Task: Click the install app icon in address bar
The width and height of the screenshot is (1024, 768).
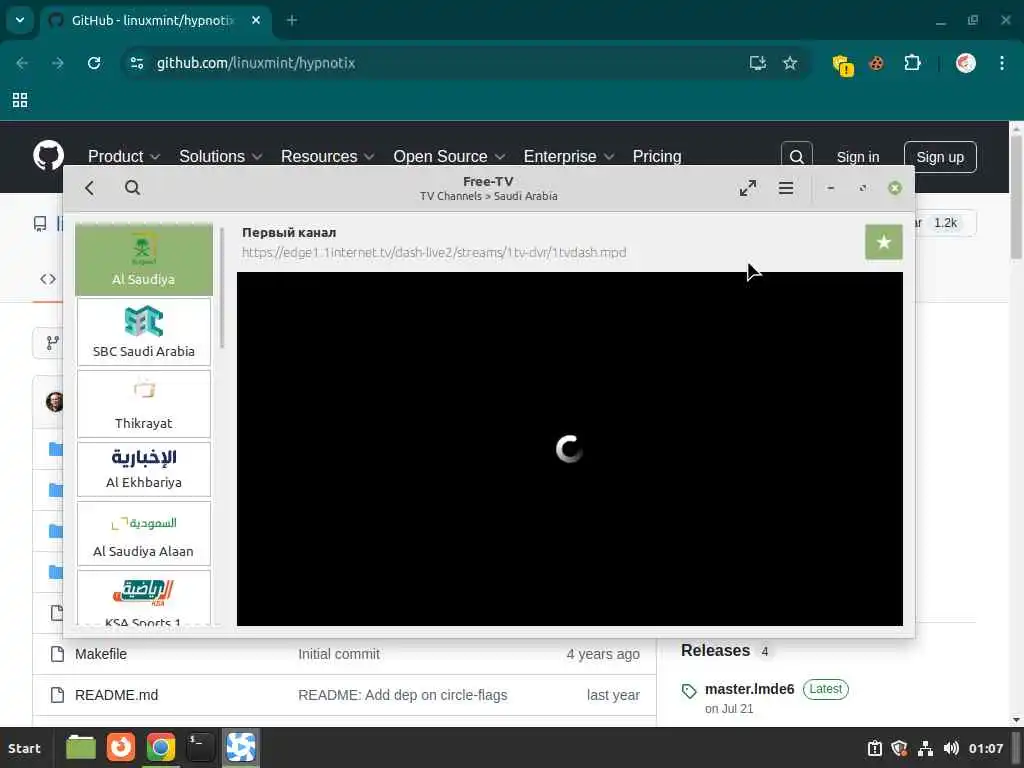Action: click(x=758, y=63)
